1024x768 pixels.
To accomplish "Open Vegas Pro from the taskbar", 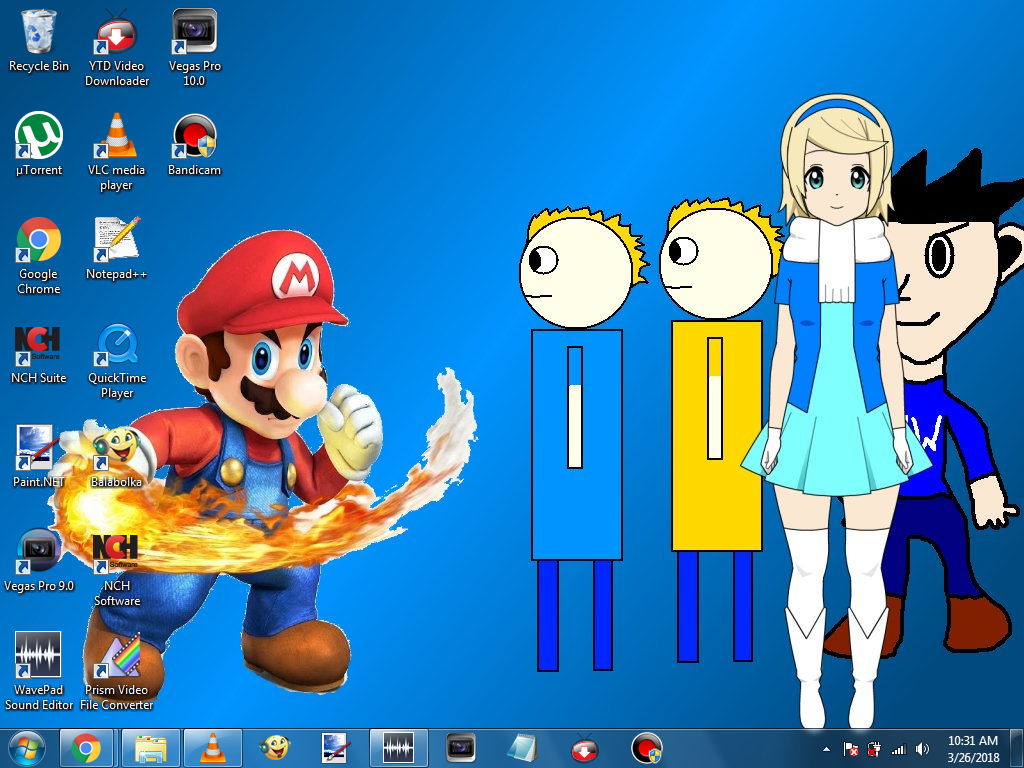I will click(x=460, y=748).
